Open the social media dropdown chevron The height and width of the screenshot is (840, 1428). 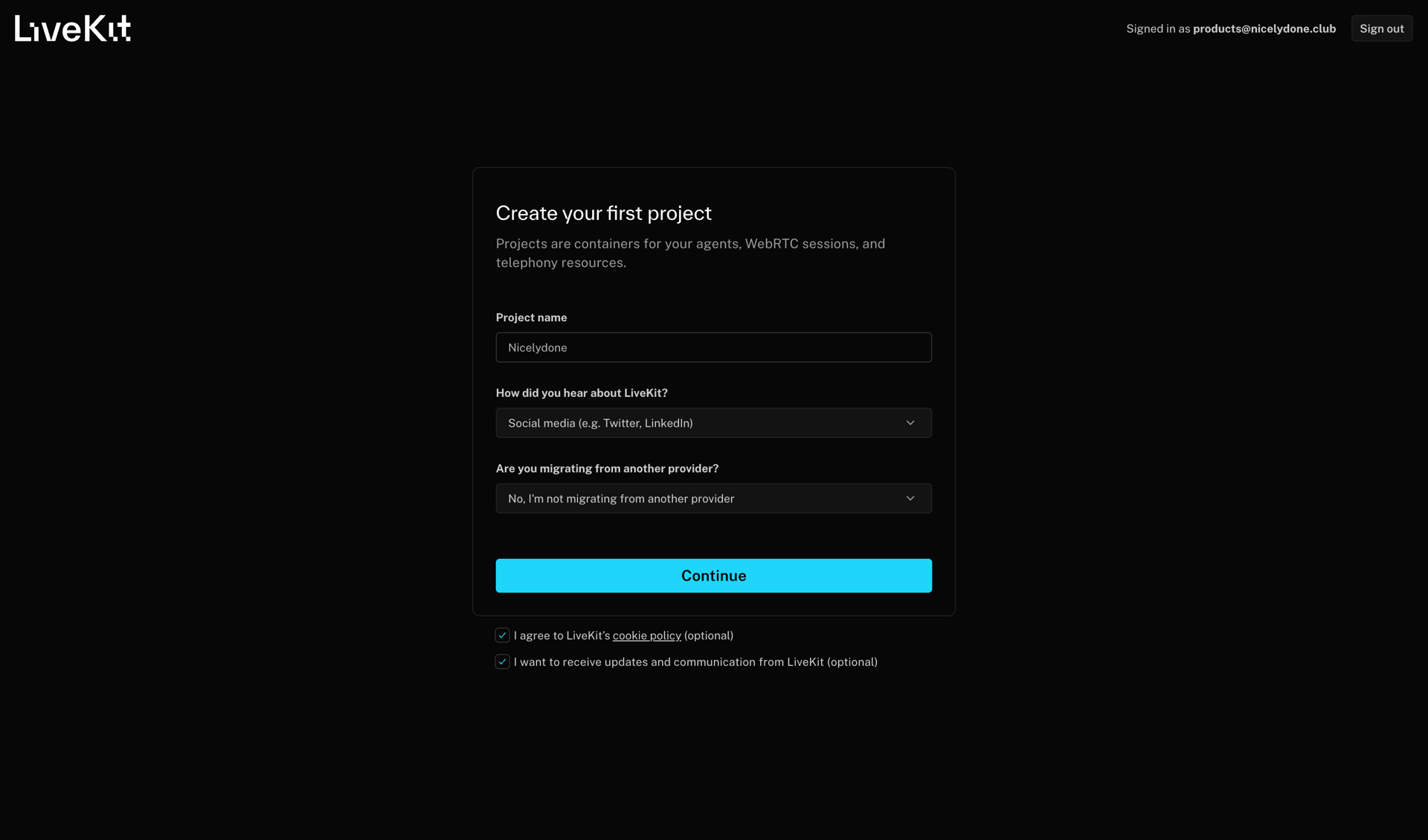910,422
